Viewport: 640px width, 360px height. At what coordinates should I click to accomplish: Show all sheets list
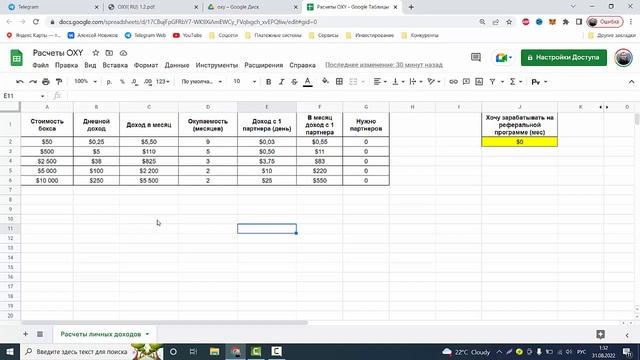pos(40,334)
